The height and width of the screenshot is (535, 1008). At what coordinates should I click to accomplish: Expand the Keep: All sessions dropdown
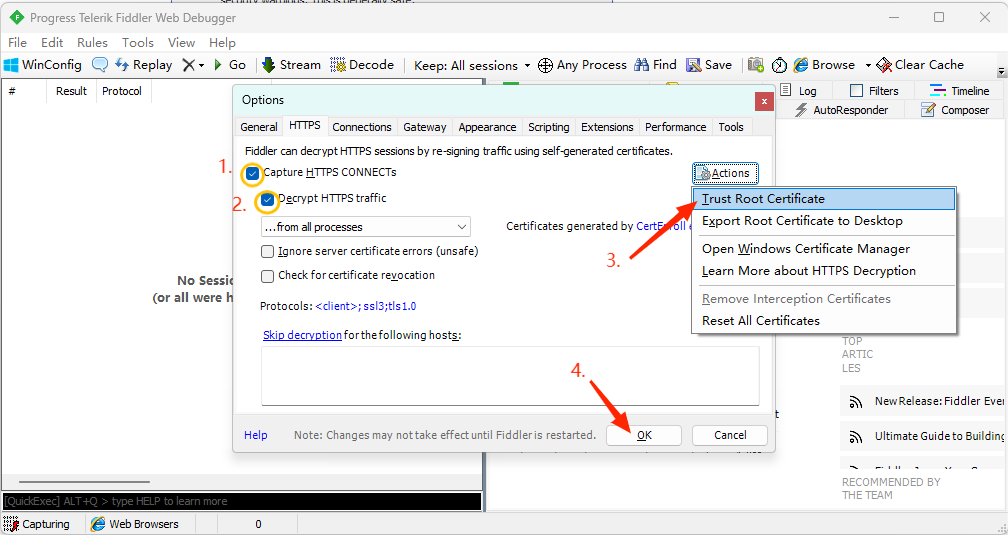pyautogui.click(x=527, y=66)
